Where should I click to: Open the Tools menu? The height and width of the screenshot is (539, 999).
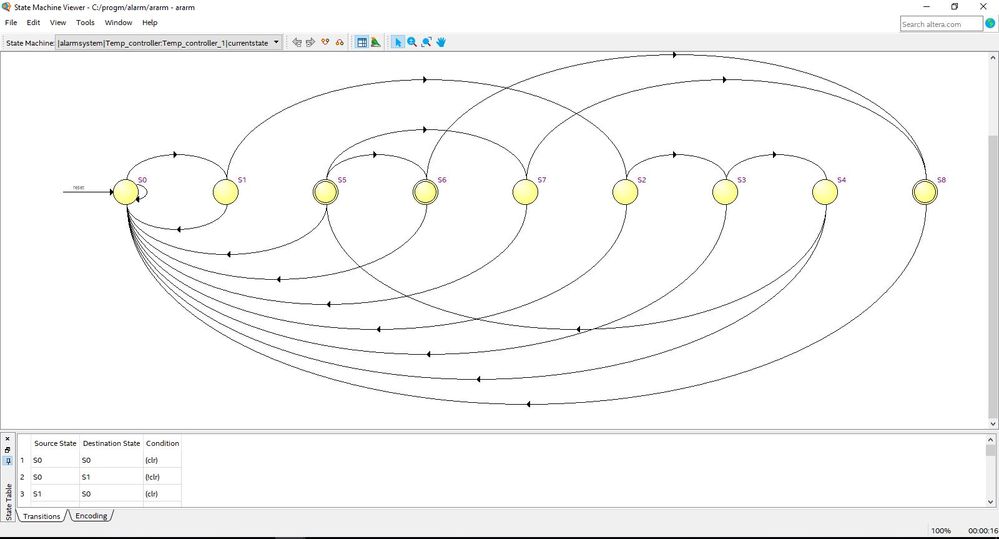click(85, 22)
